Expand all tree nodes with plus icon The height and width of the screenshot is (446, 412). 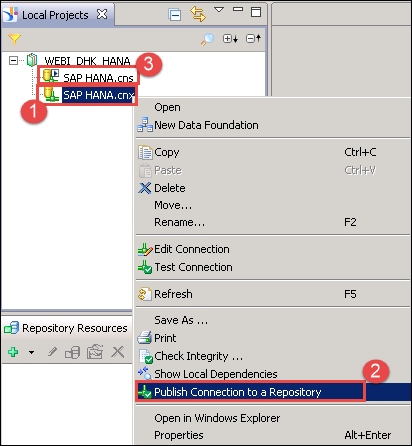(x=230, y=39)
